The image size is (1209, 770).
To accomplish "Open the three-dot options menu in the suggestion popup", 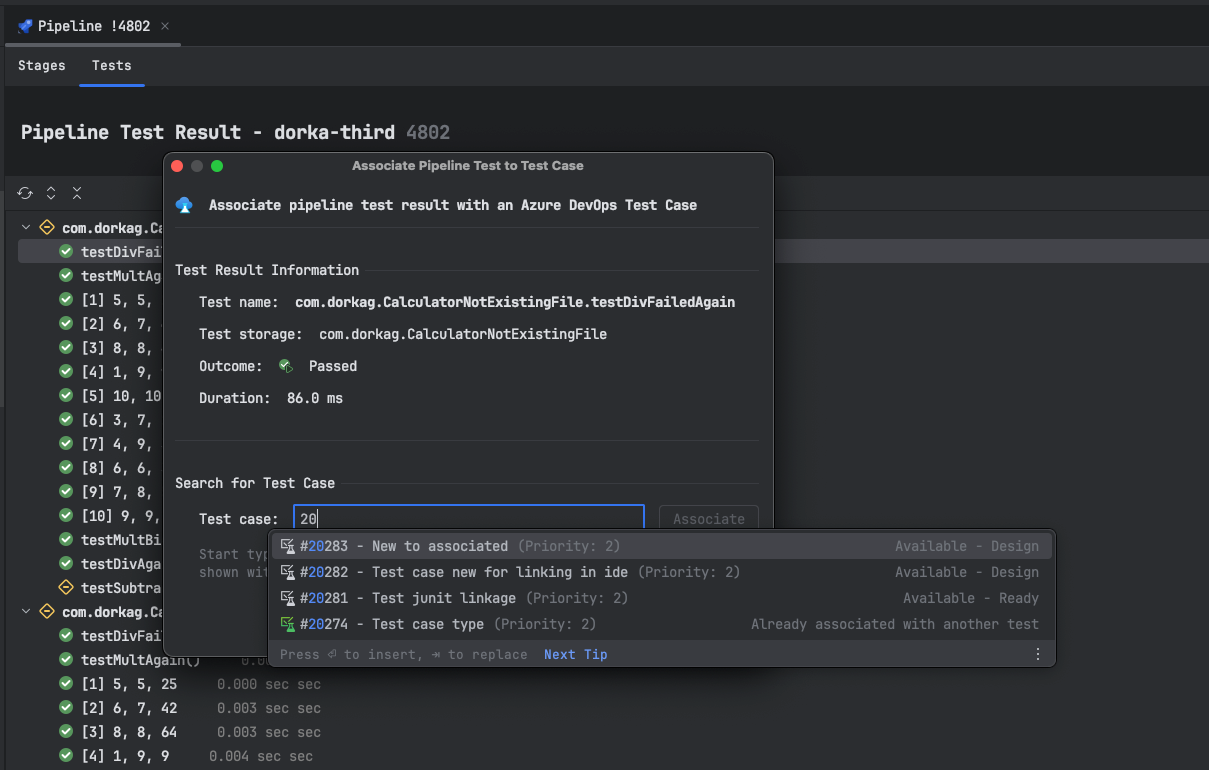I will tap(1038, 654).
